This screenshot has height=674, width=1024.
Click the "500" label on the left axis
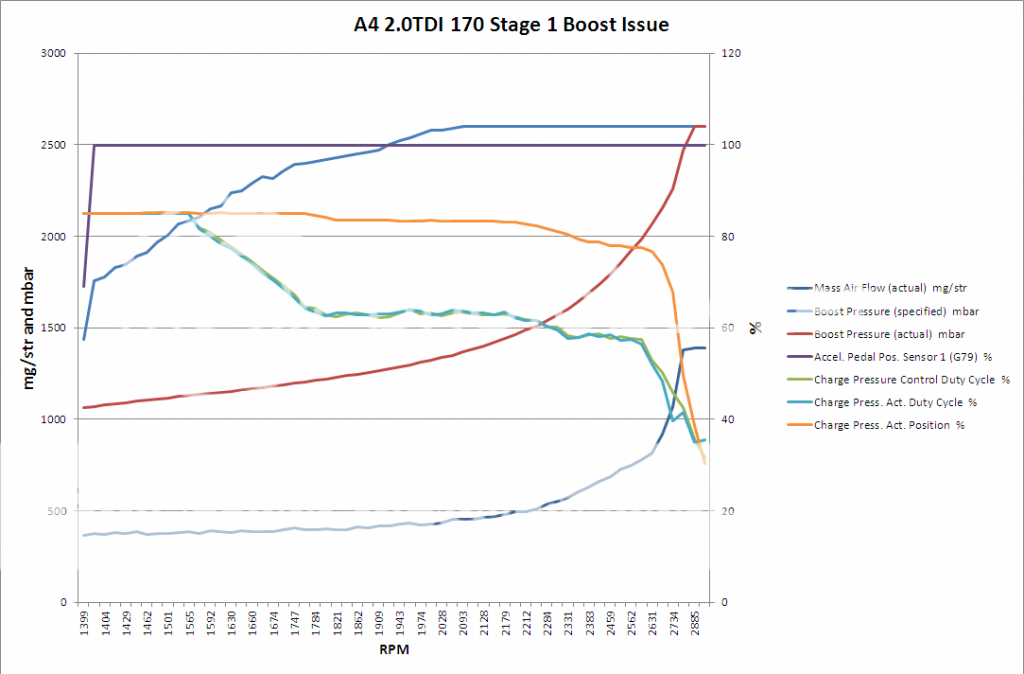point(57,511)
